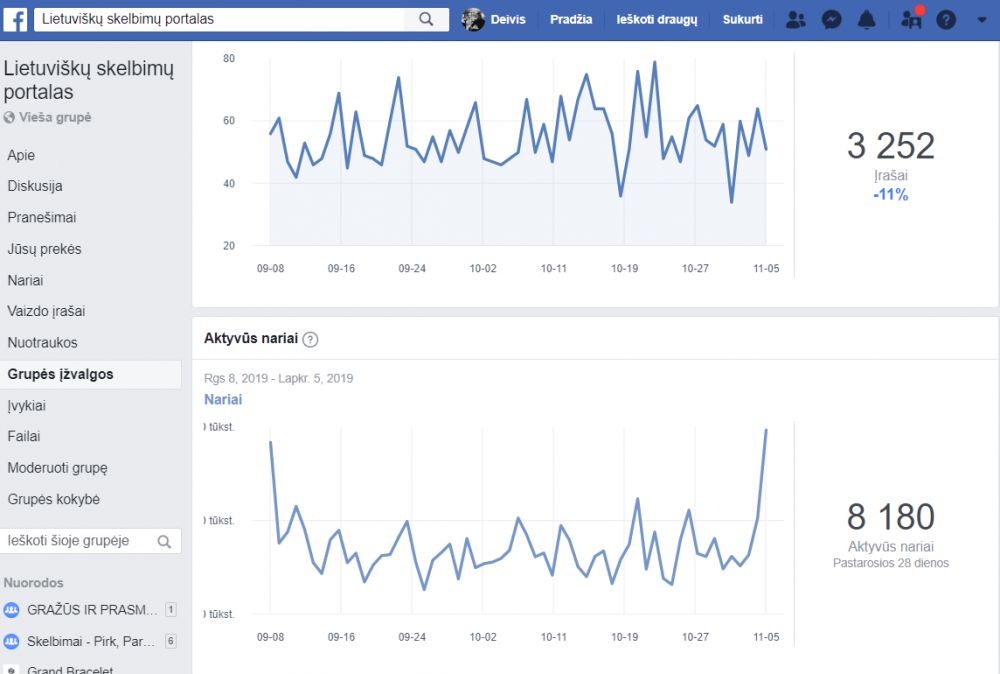Click the Lietuviškų skelbimų portalas group title
The height and width of the screenshot is (674, 1000).
[x=88, y=80]
